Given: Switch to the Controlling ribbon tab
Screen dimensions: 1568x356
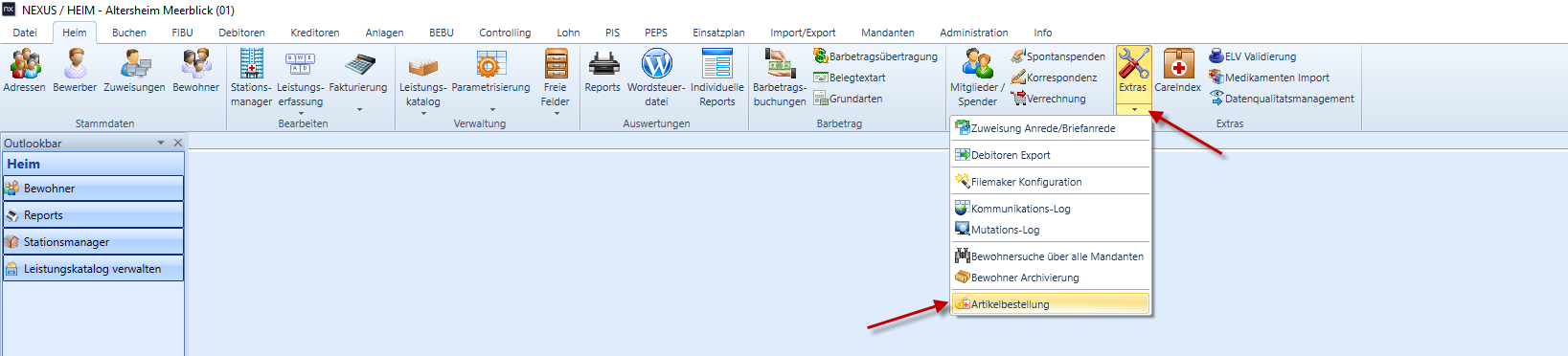Looking at the screenshot, I should point(505,33).
